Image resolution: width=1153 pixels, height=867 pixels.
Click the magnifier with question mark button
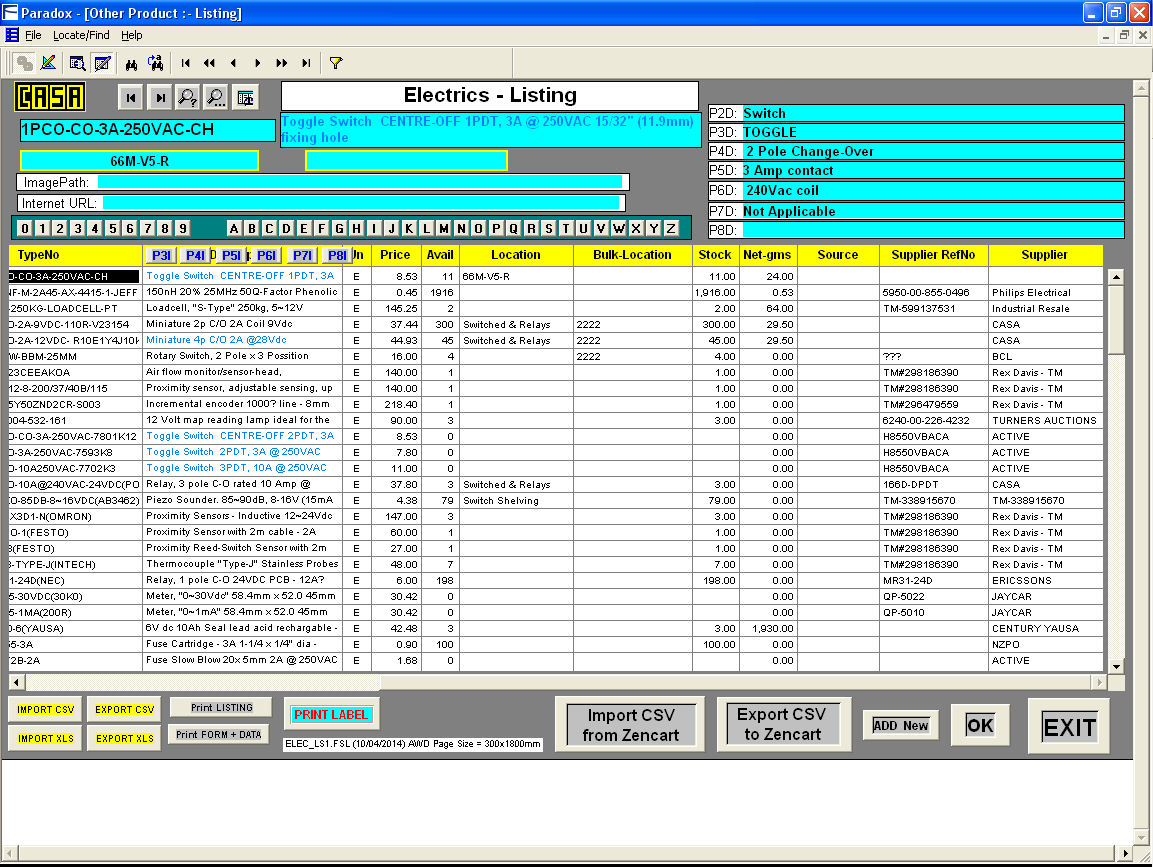pyautogui.click(x=188, y=97)
